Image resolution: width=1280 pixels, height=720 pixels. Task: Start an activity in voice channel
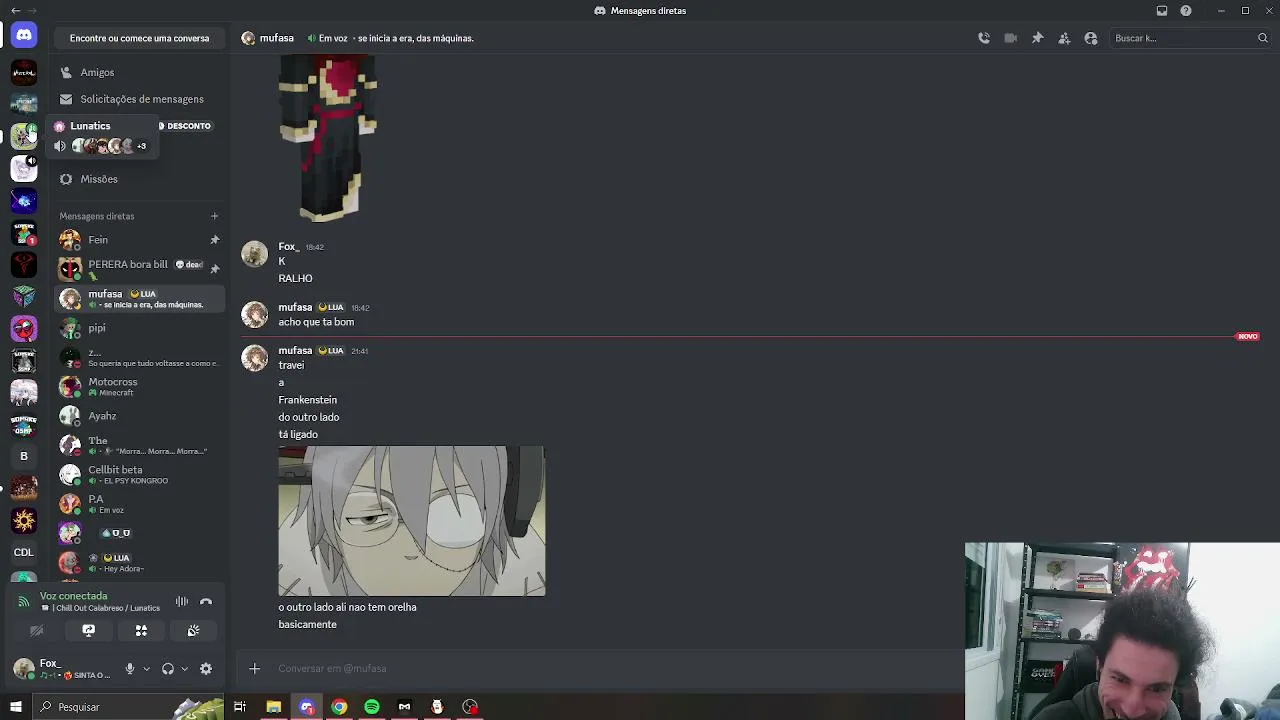click(141, 630)
